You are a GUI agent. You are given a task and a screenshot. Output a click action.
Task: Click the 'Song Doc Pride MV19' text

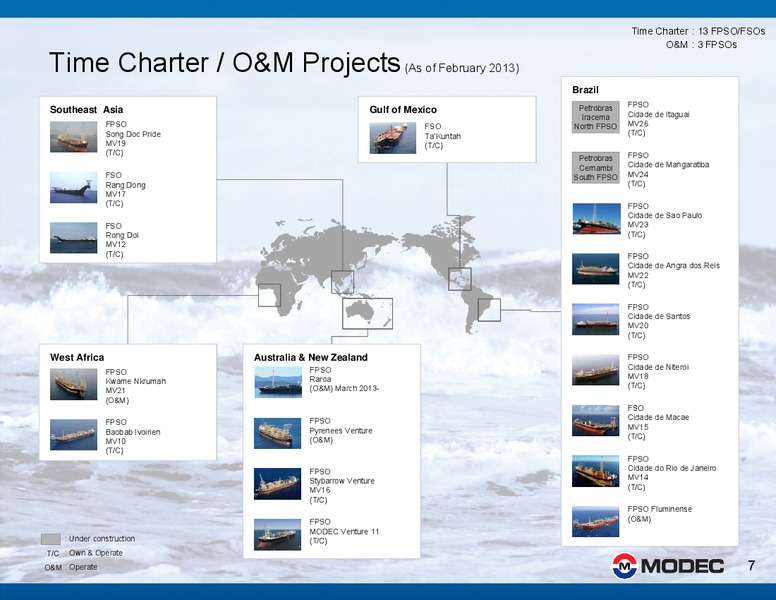tap(133, 139)
